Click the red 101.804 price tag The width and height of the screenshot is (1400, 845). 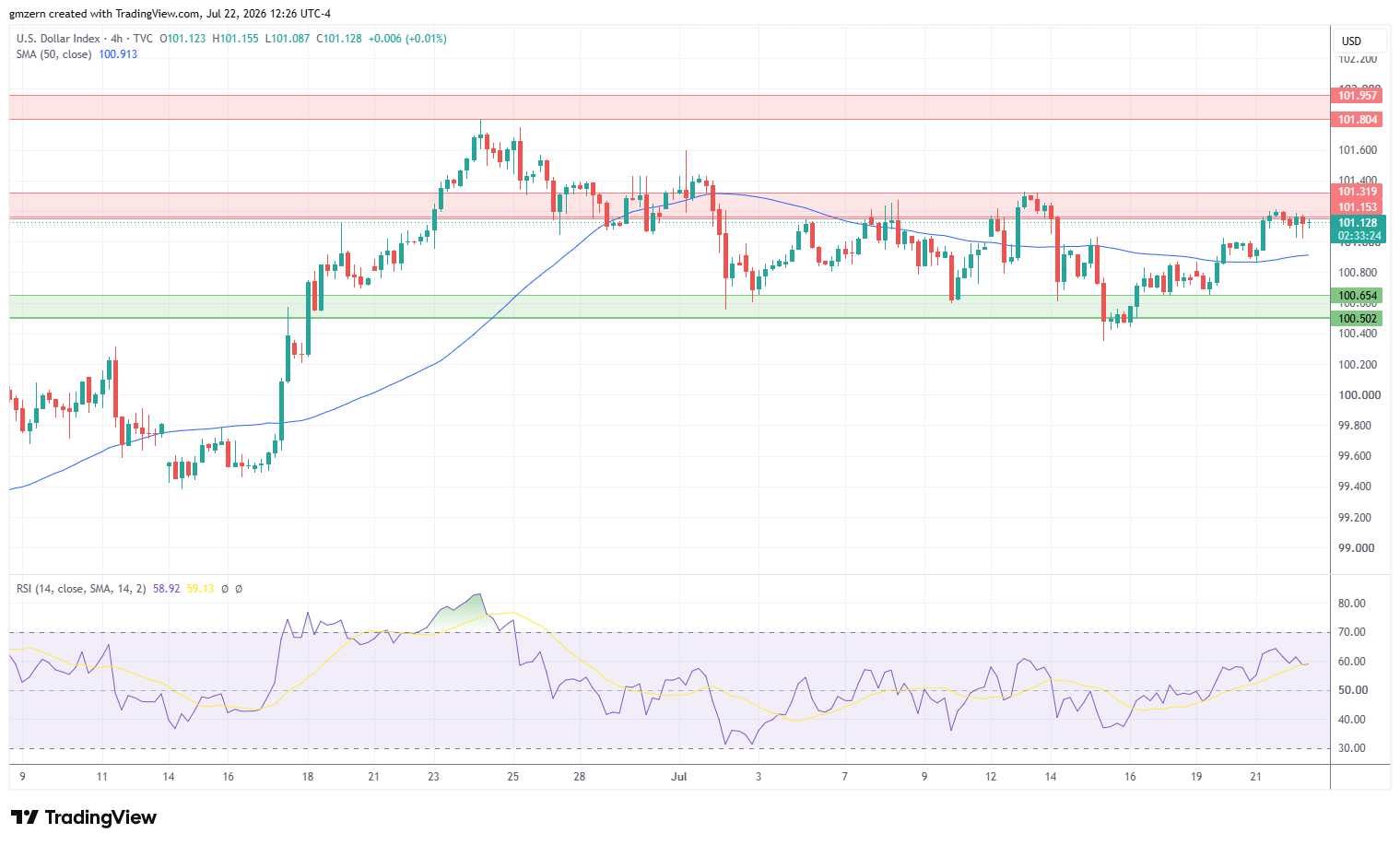click(1358, 120)
